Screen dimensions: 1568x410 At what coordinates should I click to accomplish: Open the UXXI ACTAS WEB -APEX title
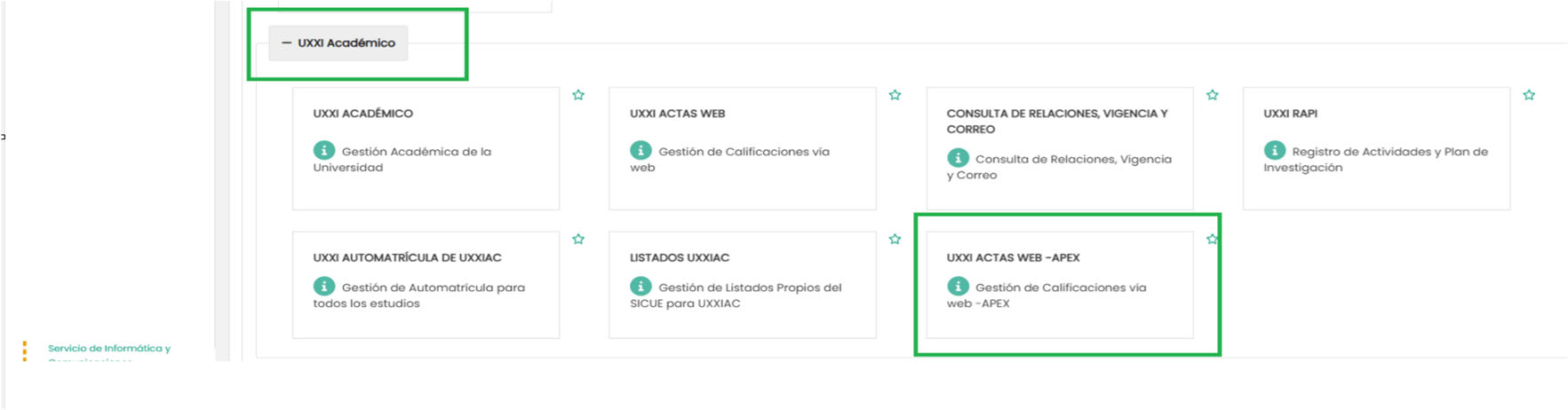pos(1013,257)
